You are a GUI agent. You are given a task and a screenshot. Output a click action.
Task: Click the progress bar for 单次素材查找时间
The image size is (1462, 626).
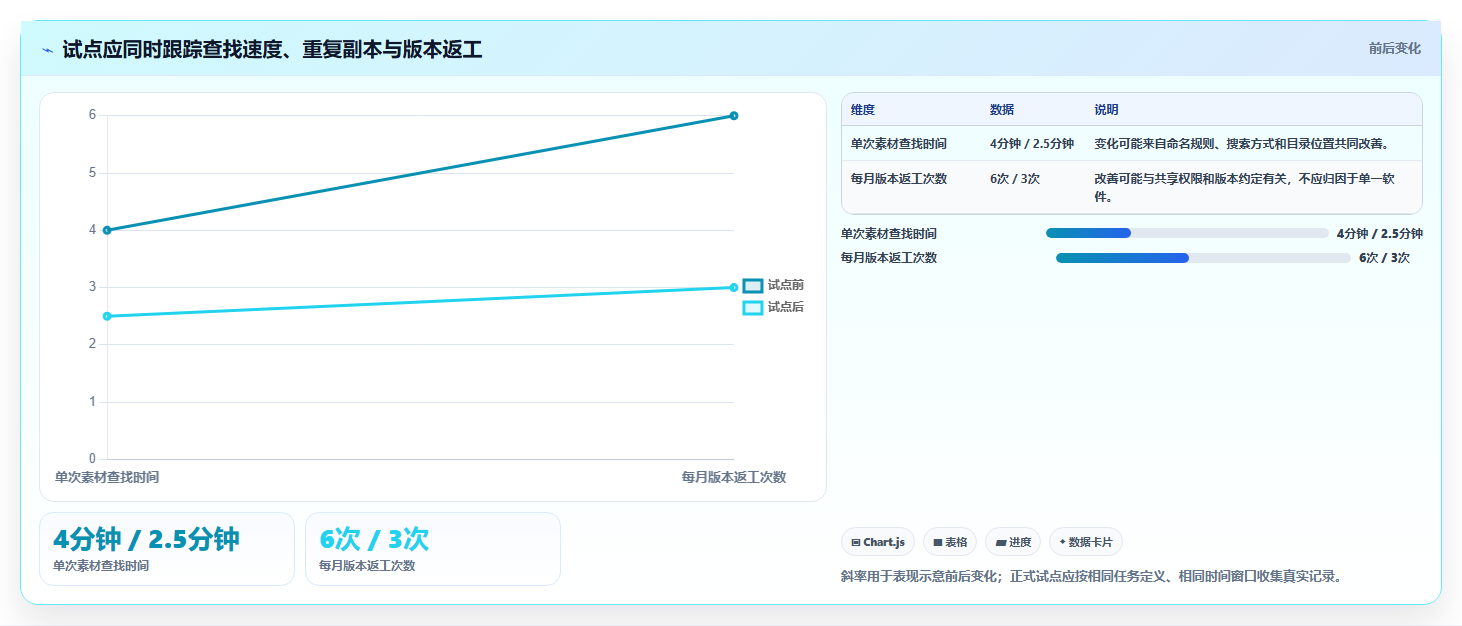click(x=1187, y=233)
